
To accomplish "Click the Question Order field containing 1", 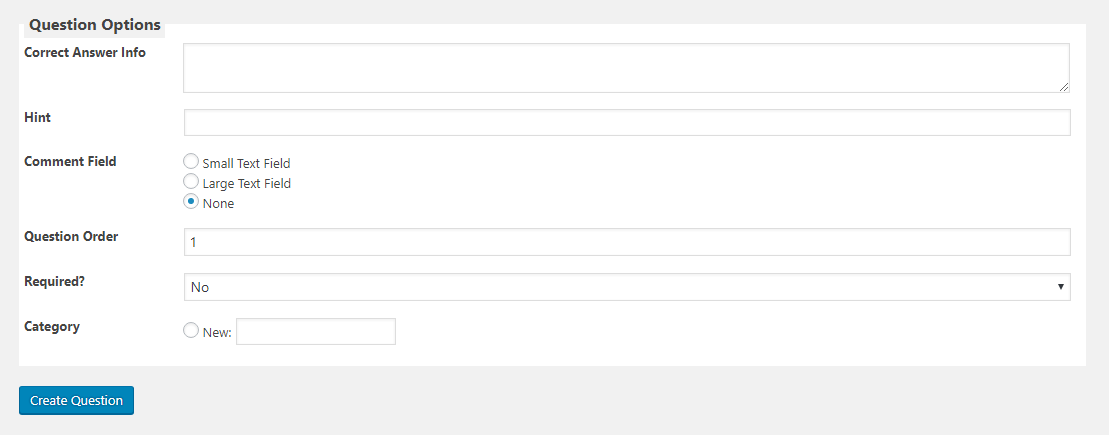I will 627,242.
